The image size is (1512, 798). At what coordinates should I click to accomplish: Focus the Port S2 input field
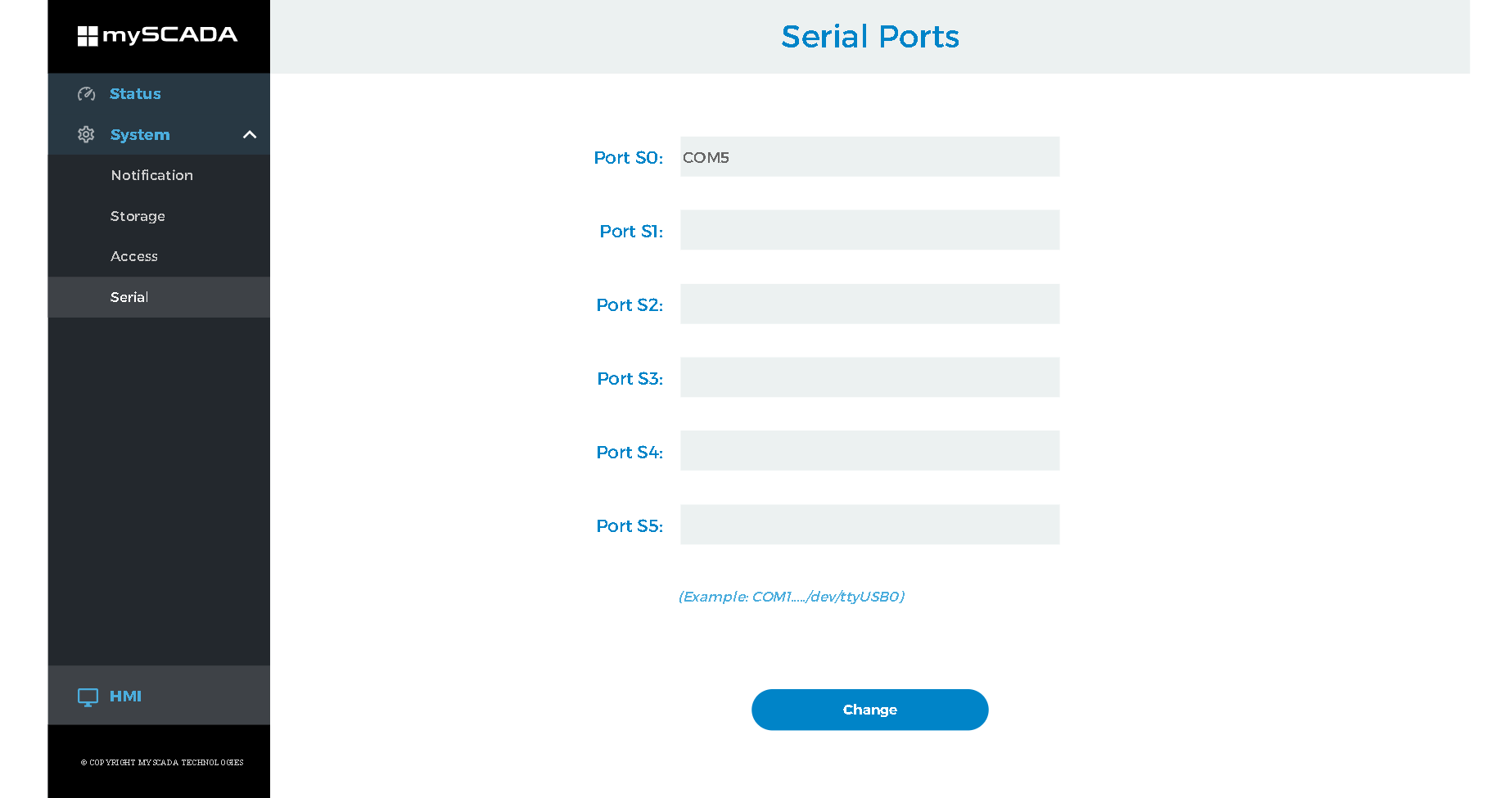click(869, 304)
